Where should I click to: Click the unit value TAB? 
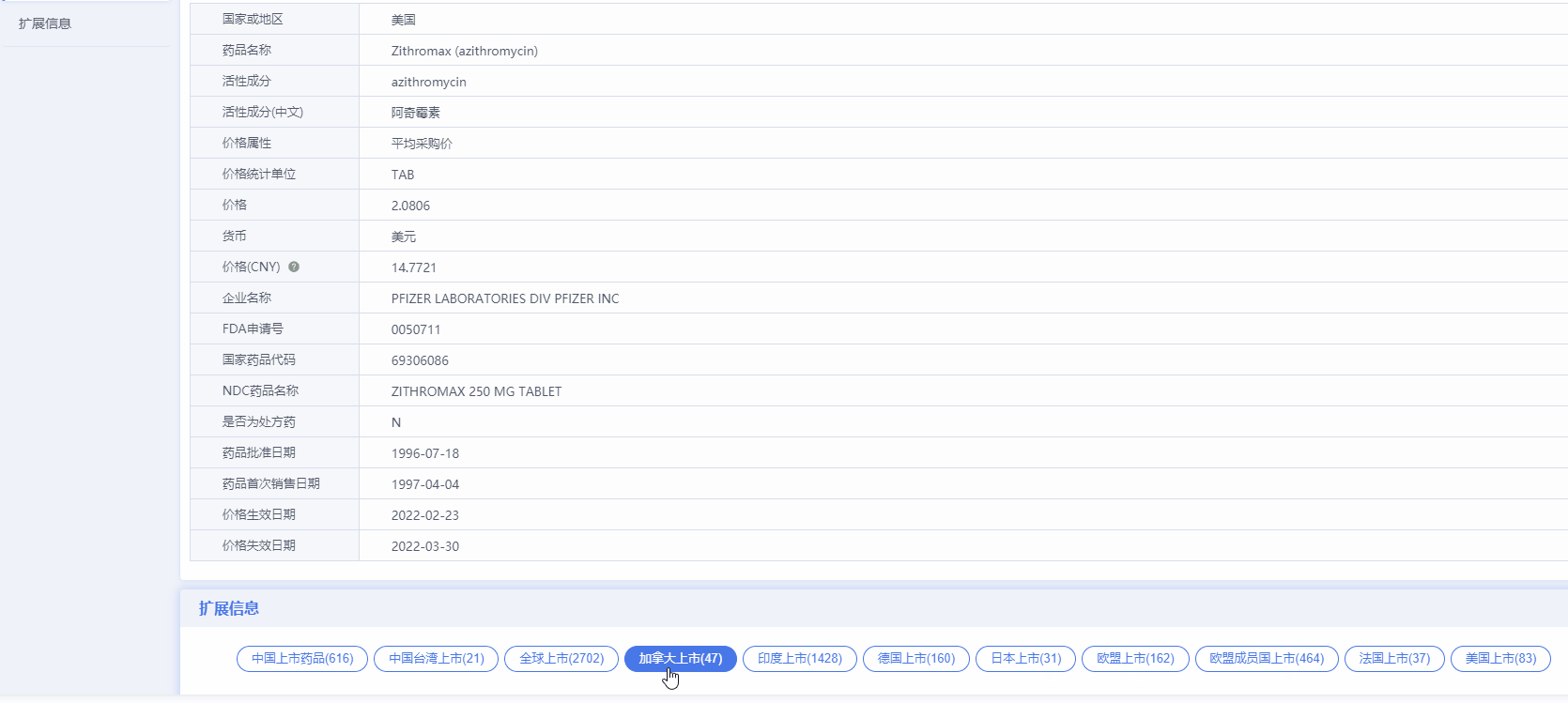403,175
